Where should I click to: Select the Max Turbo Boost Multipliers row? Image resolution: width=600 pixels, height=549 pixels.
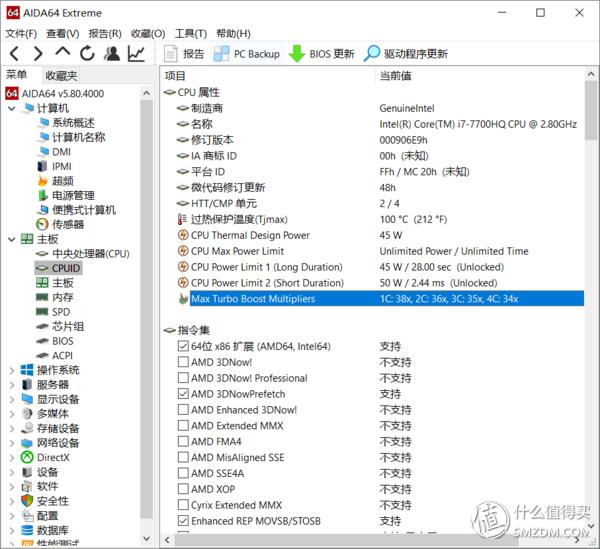tap(387, 298)
